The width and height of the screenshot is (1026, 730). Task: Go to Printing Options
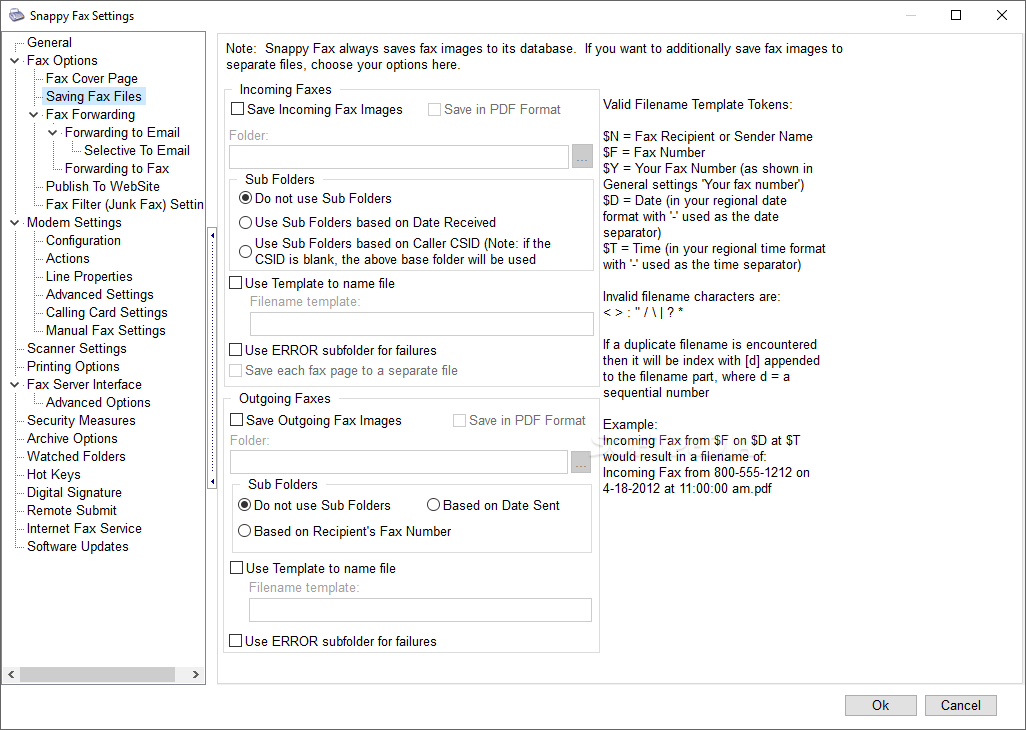[x=73, y=366]
